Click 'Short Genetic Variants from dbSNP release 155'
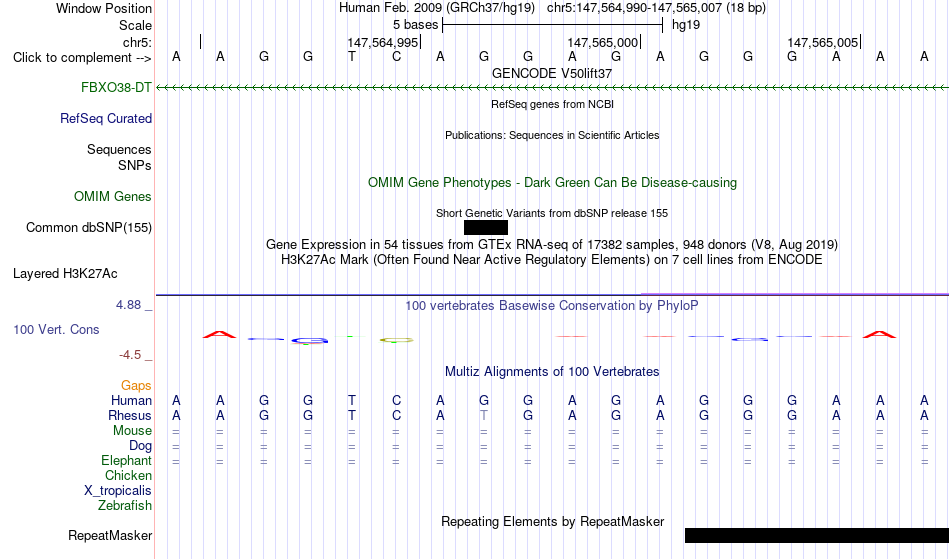950x559 pixels. (552, 213)
